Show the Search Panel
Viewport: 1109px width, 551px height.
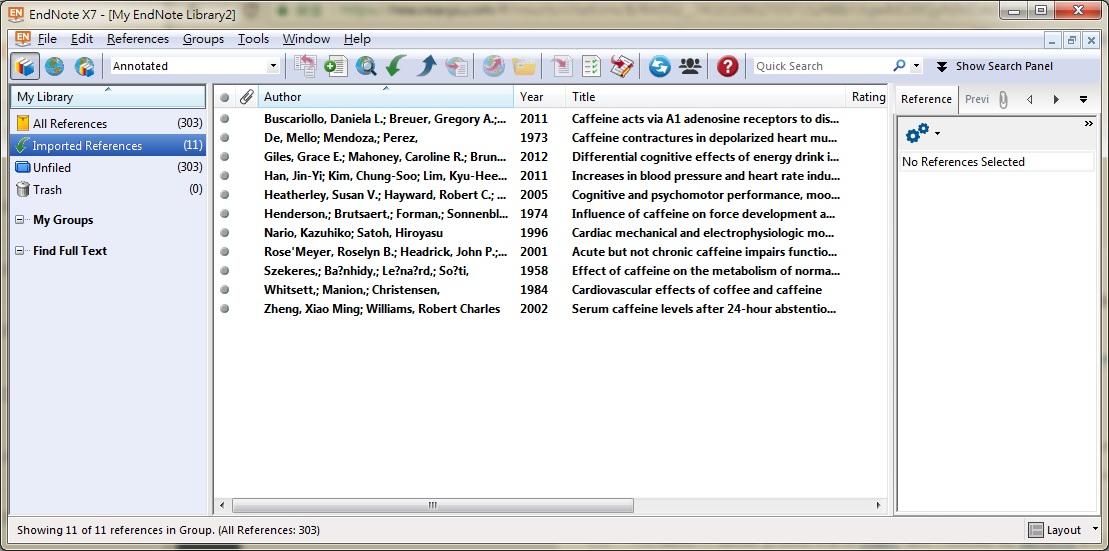click(x=994, y=66)
